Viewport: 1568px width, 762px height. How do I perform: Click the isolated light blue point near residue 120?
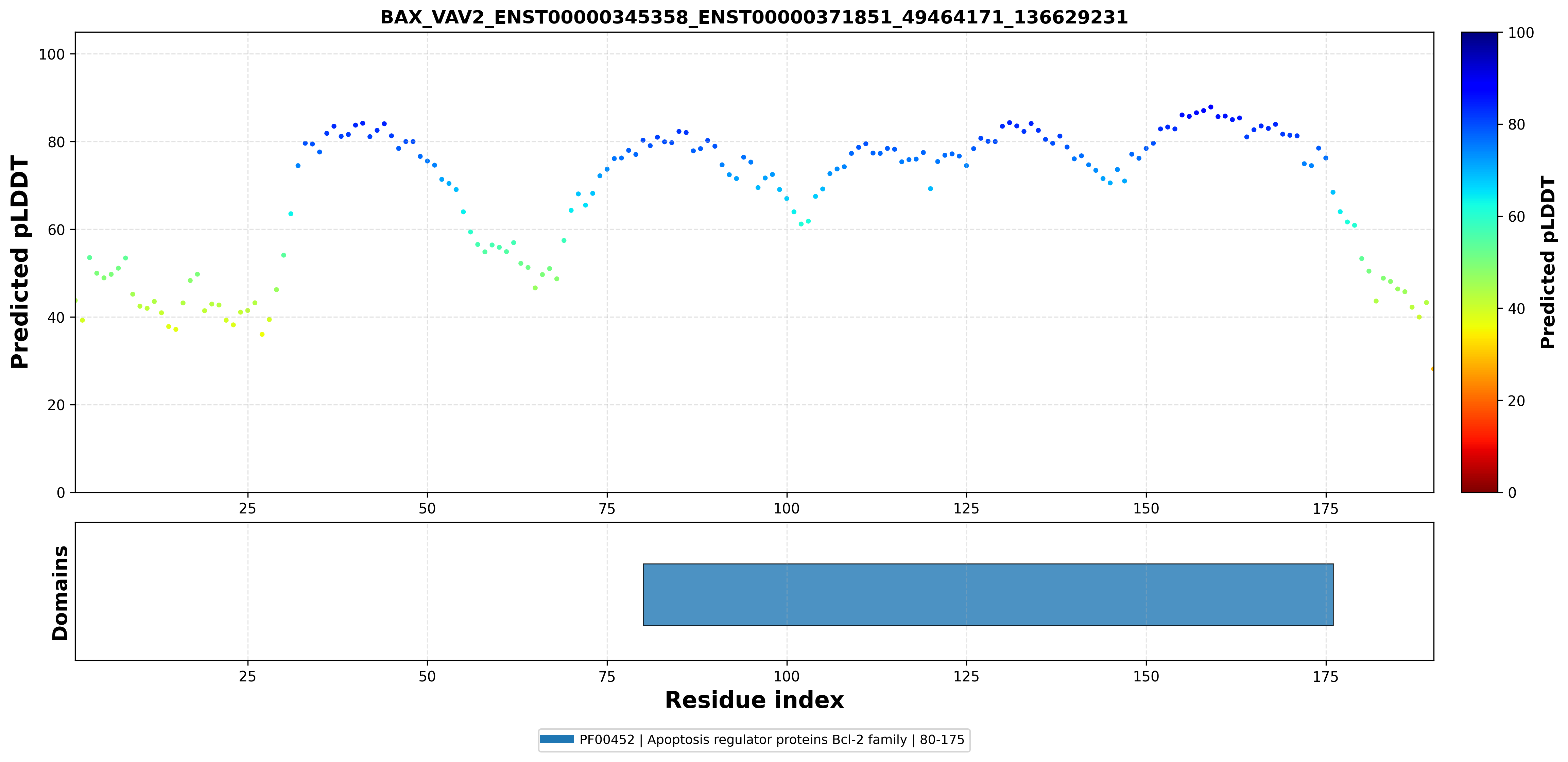930,189
